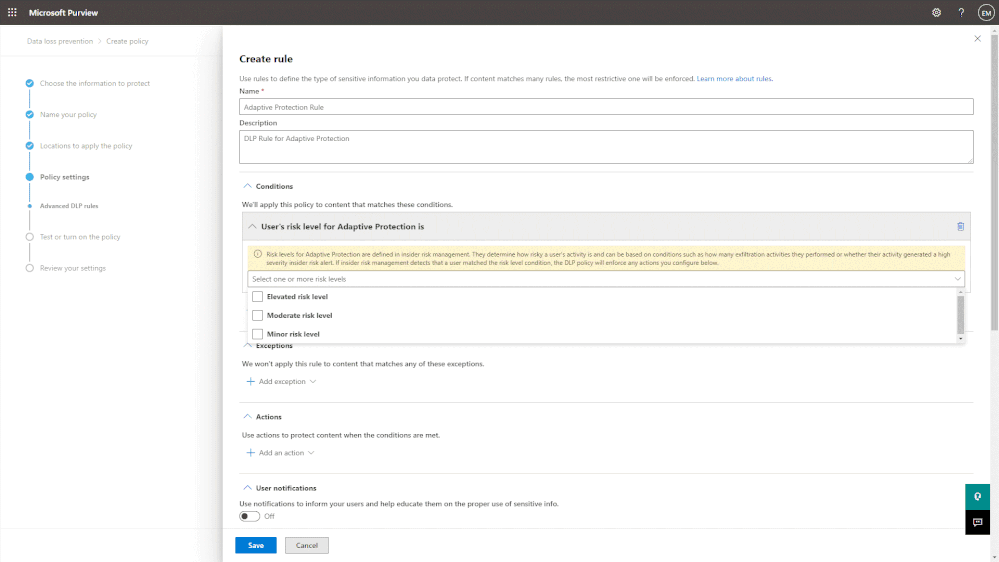The image size is (999, 562).
Task: Go to Test or turn on the policy step
Action: point(80,237)
